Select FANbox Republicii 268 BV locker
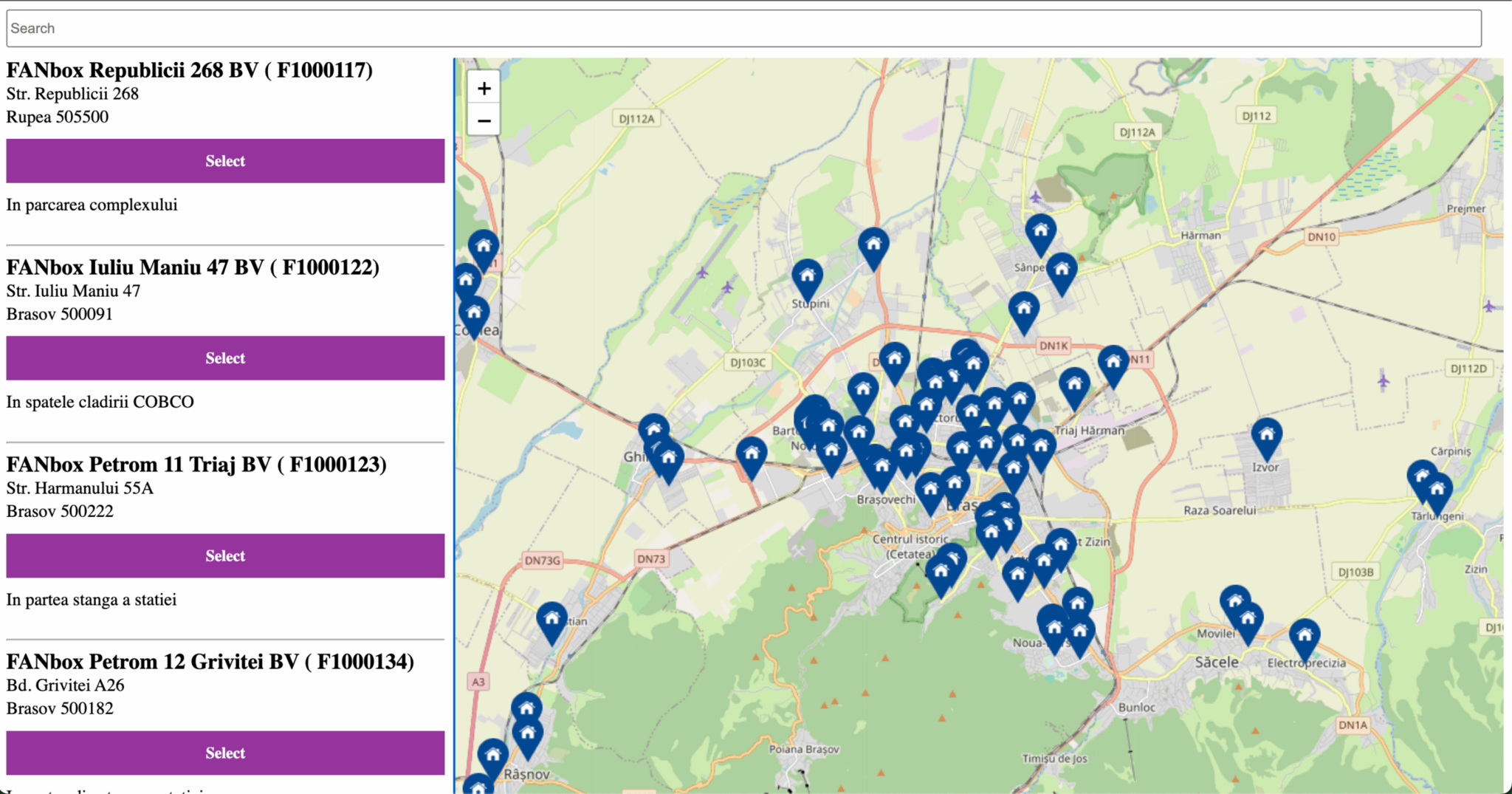This screenshot has height=794, width=1512. pyautogui.click(x=225, y=161)
